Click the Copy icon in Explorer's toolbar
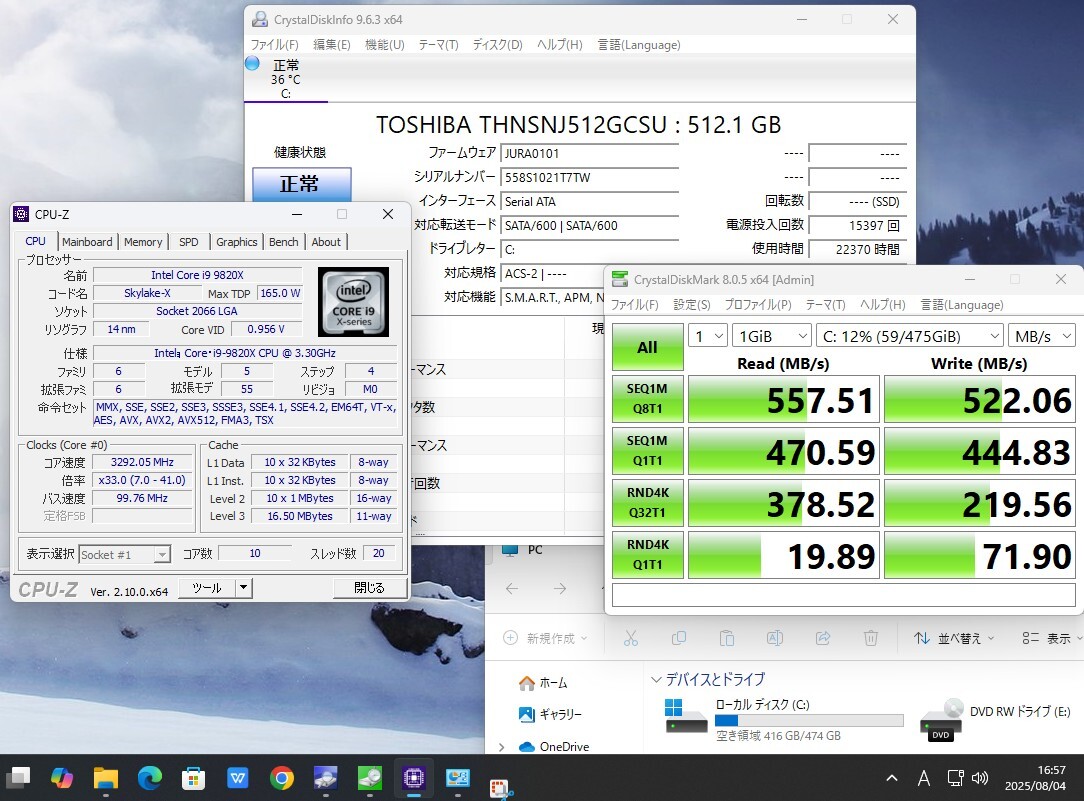The height and width of the screenshot is (801, 1084). (679, 638)
